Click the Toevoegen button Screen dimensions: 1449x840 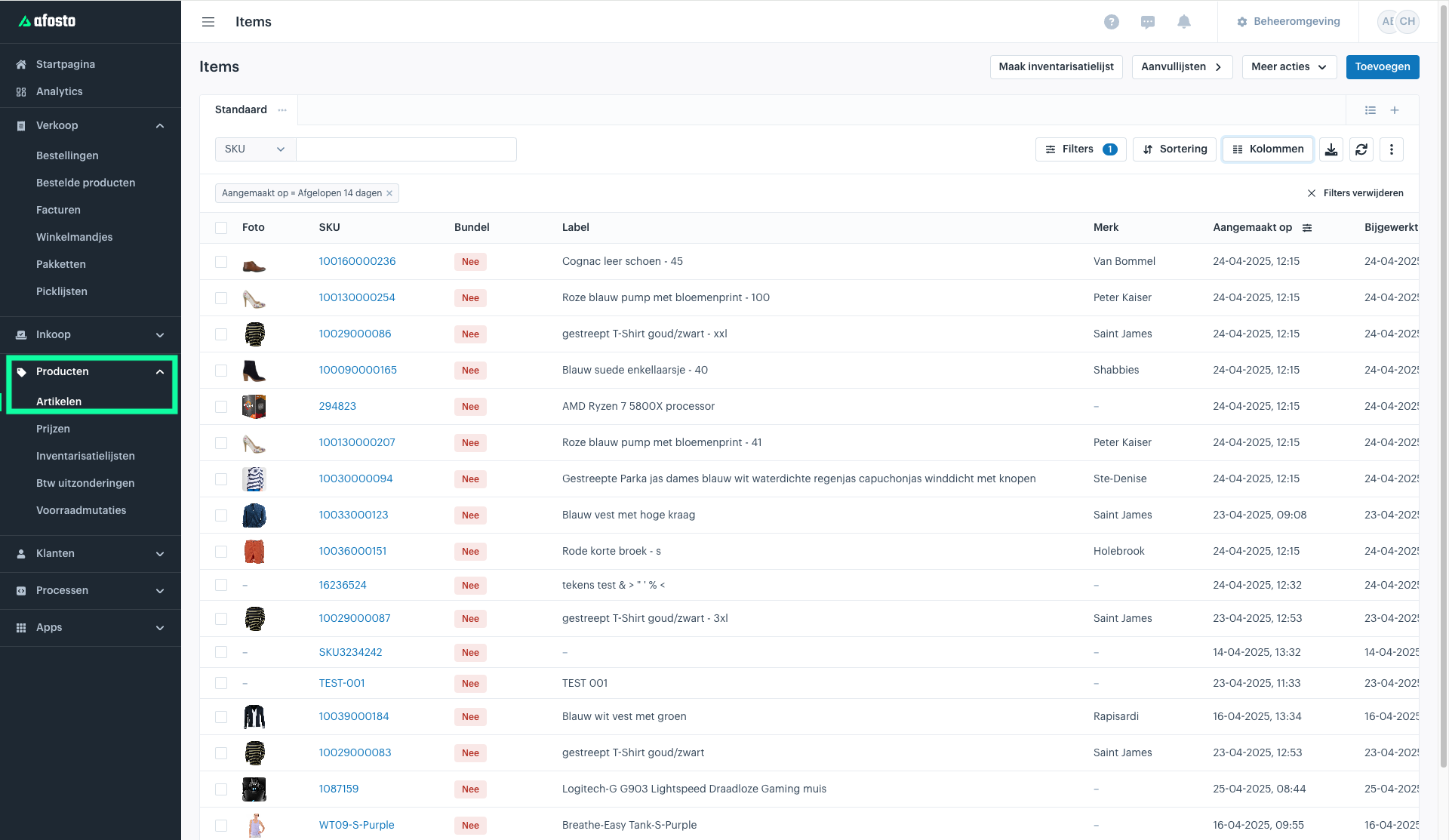1383,66
